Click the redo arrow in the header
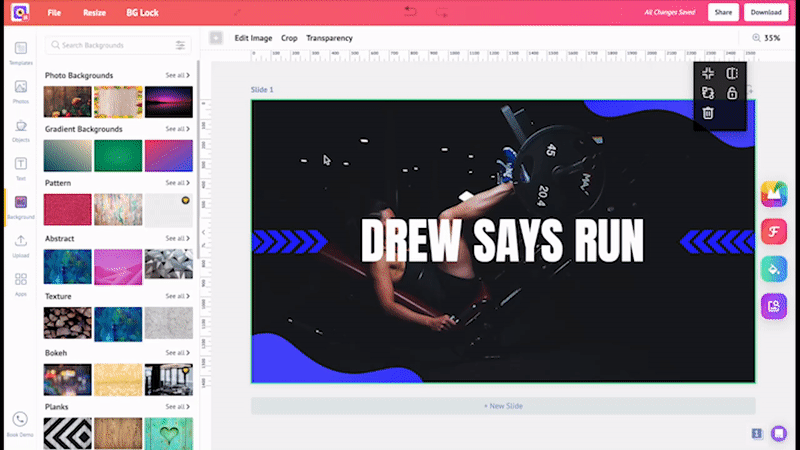The height and width of the screenshot is (450, 800). (442, 12)
